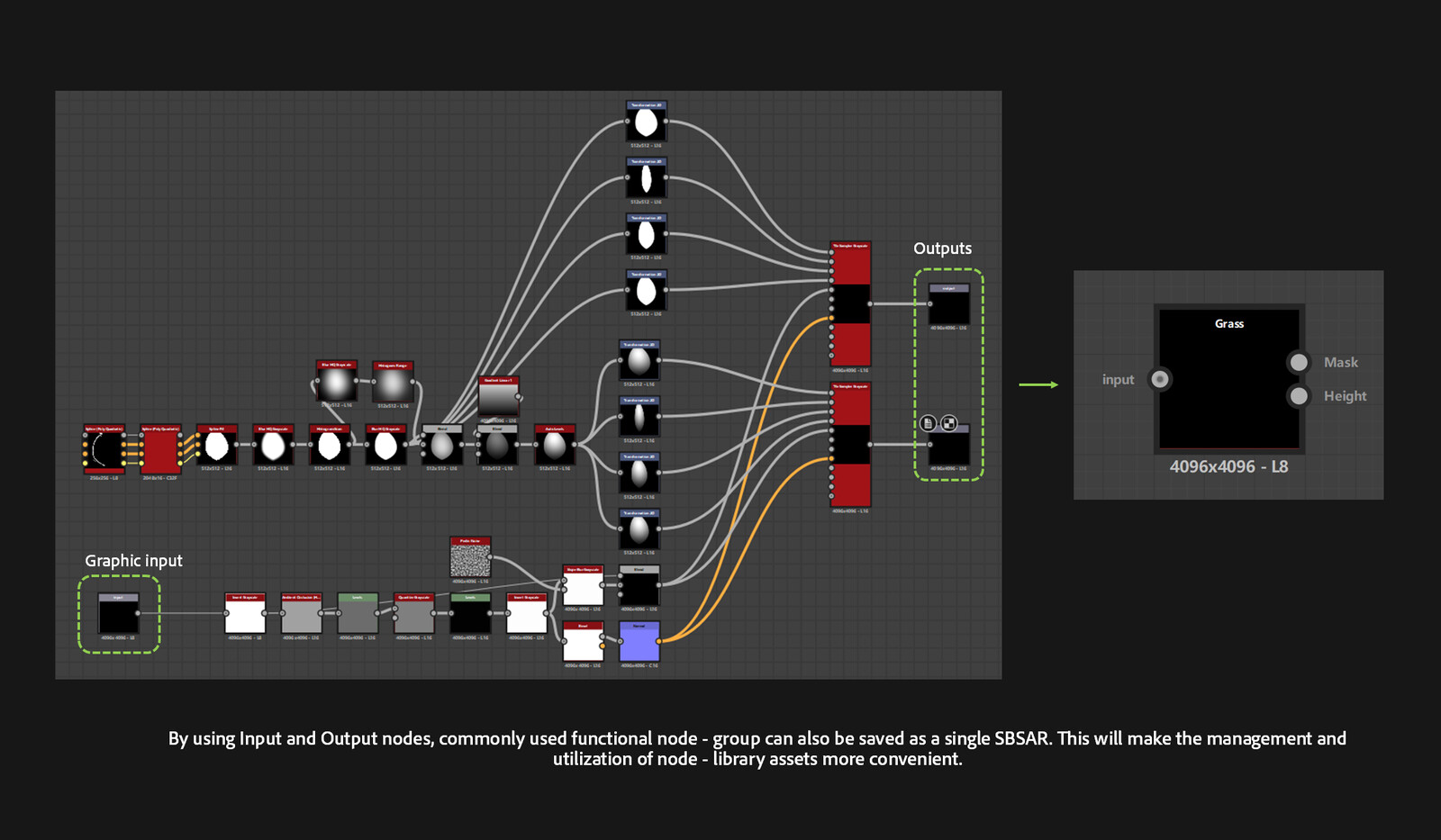Select the Histogram Scan node

330,445
